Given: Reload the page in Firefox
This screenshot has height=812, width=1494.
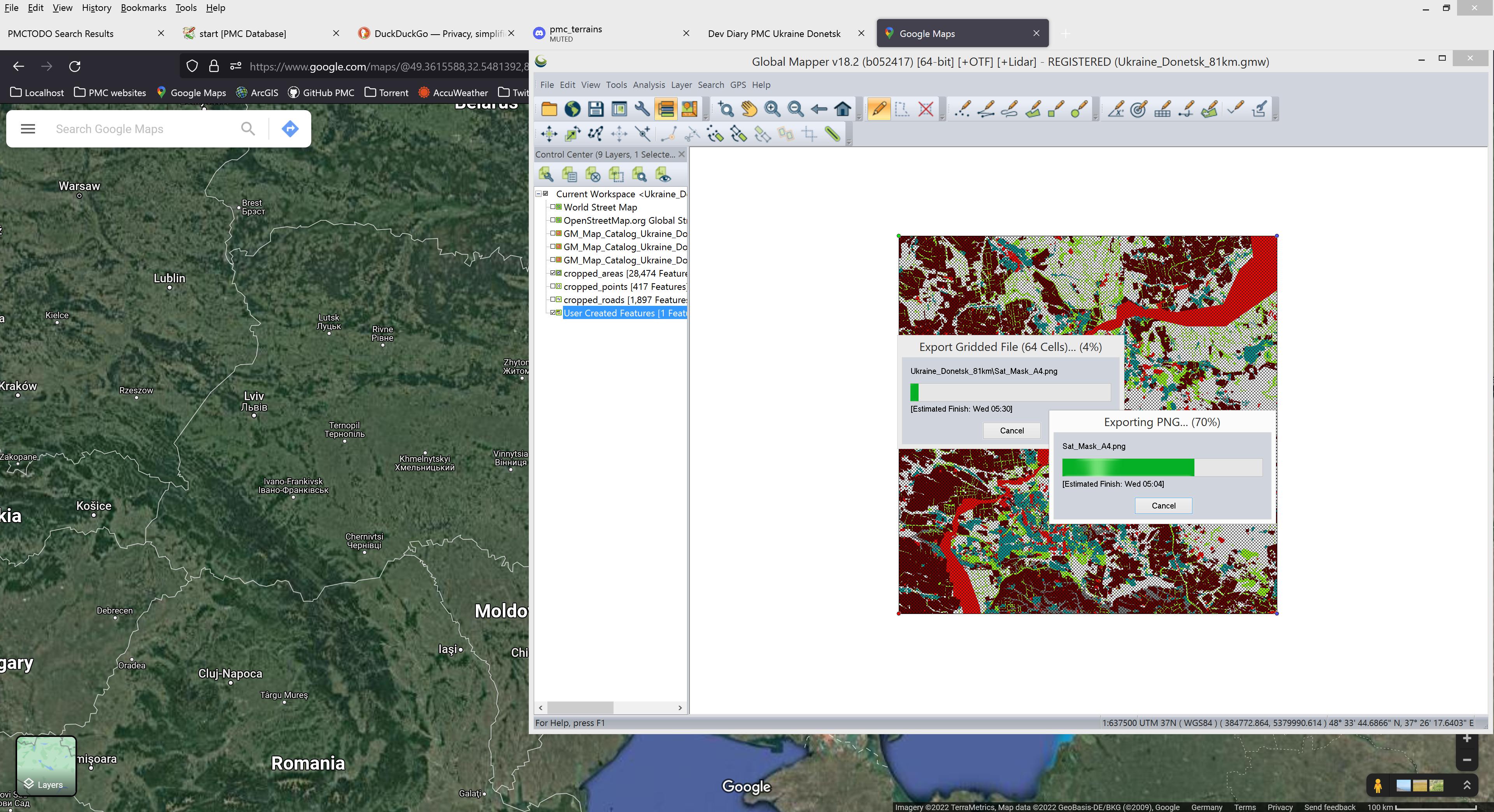Looking at the screenshot, I should 75,66.
